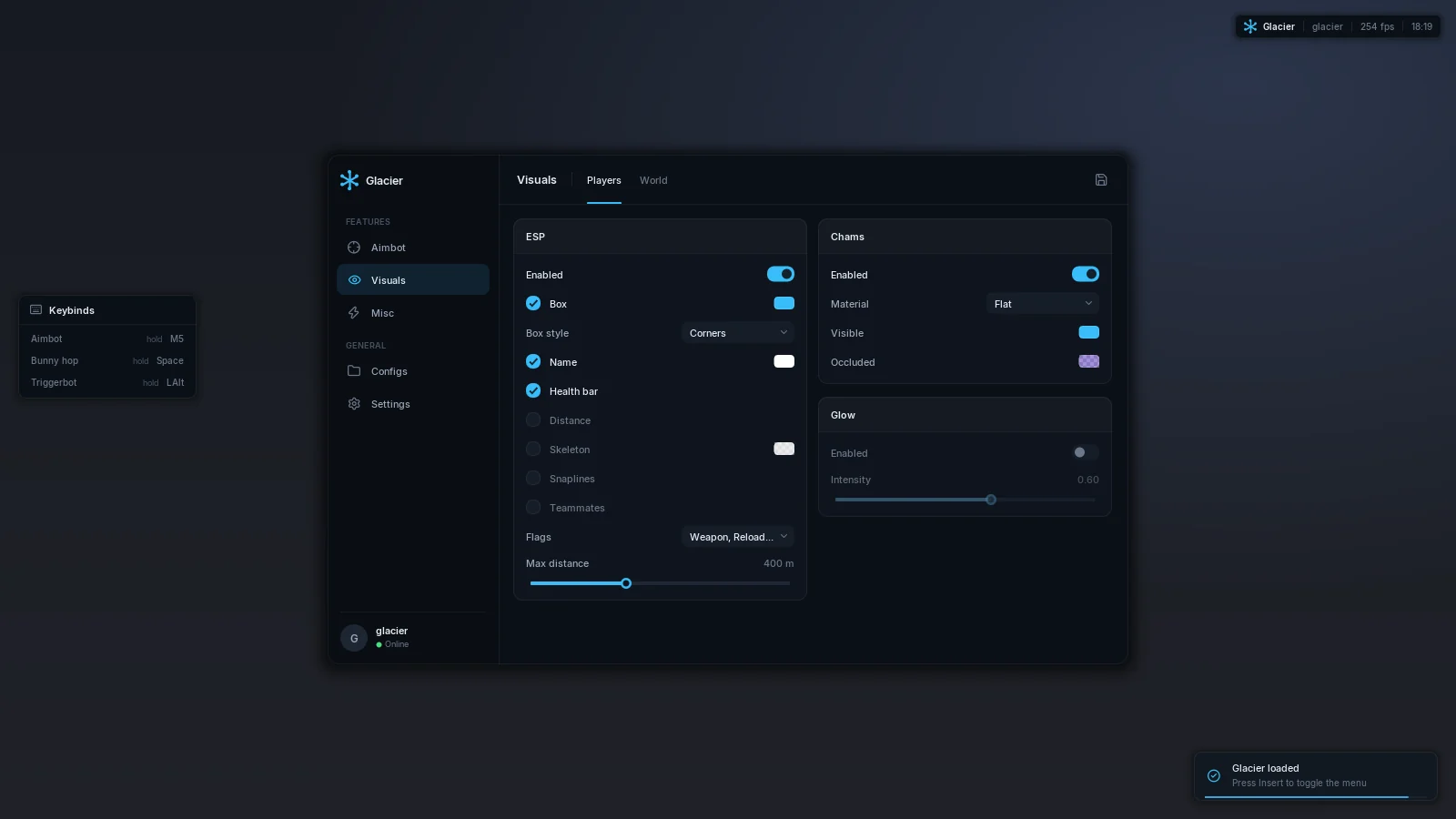1456x819 pixels.
Task: Click the save config icon
Action: coord(1101,180)
